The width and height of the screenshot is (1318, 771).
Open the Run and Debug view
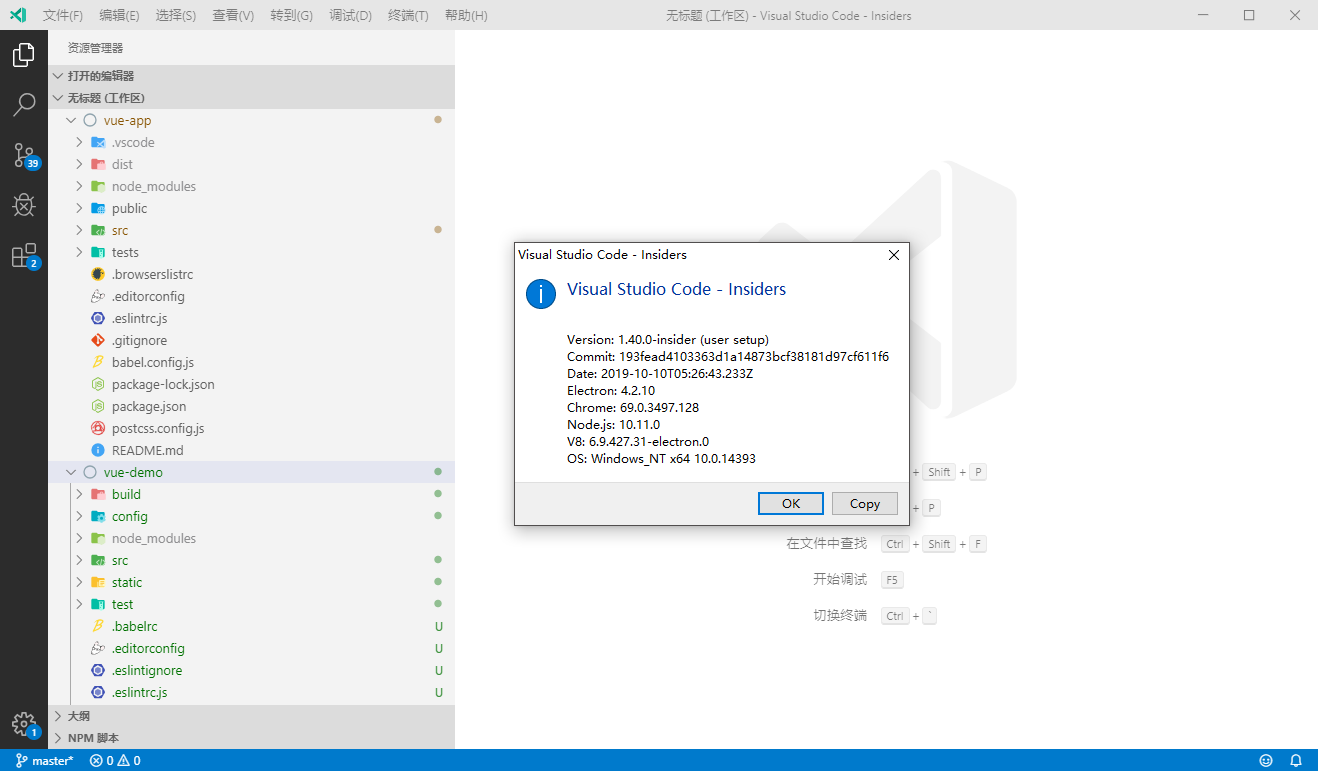[23, 205]
